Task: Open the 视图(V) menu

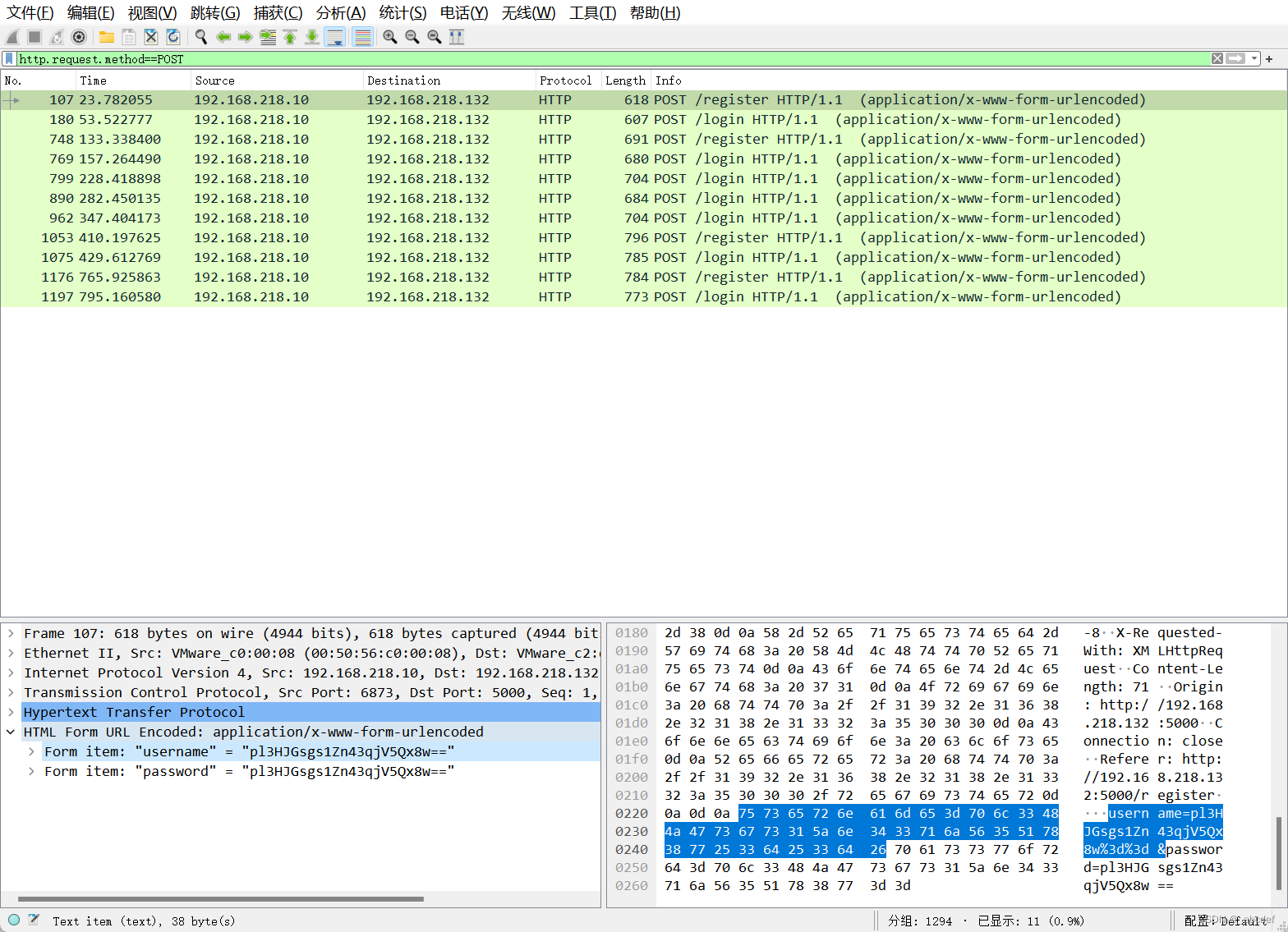Action: click(153, 13)
